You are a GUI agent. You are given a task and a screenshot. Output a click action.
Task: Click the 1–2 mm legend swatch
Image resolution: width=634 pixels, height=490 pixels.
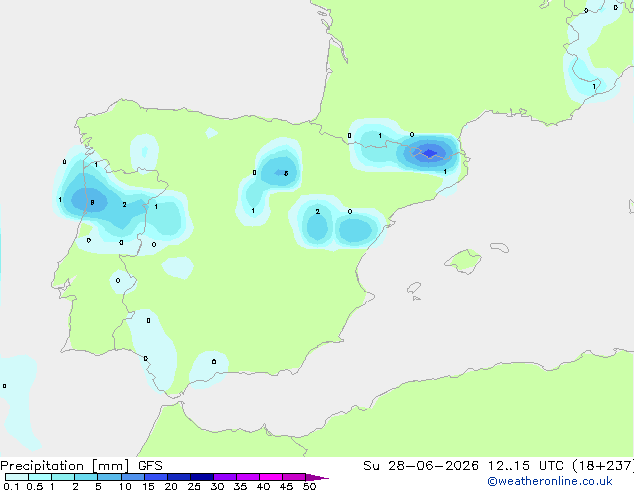coord(63,477)
